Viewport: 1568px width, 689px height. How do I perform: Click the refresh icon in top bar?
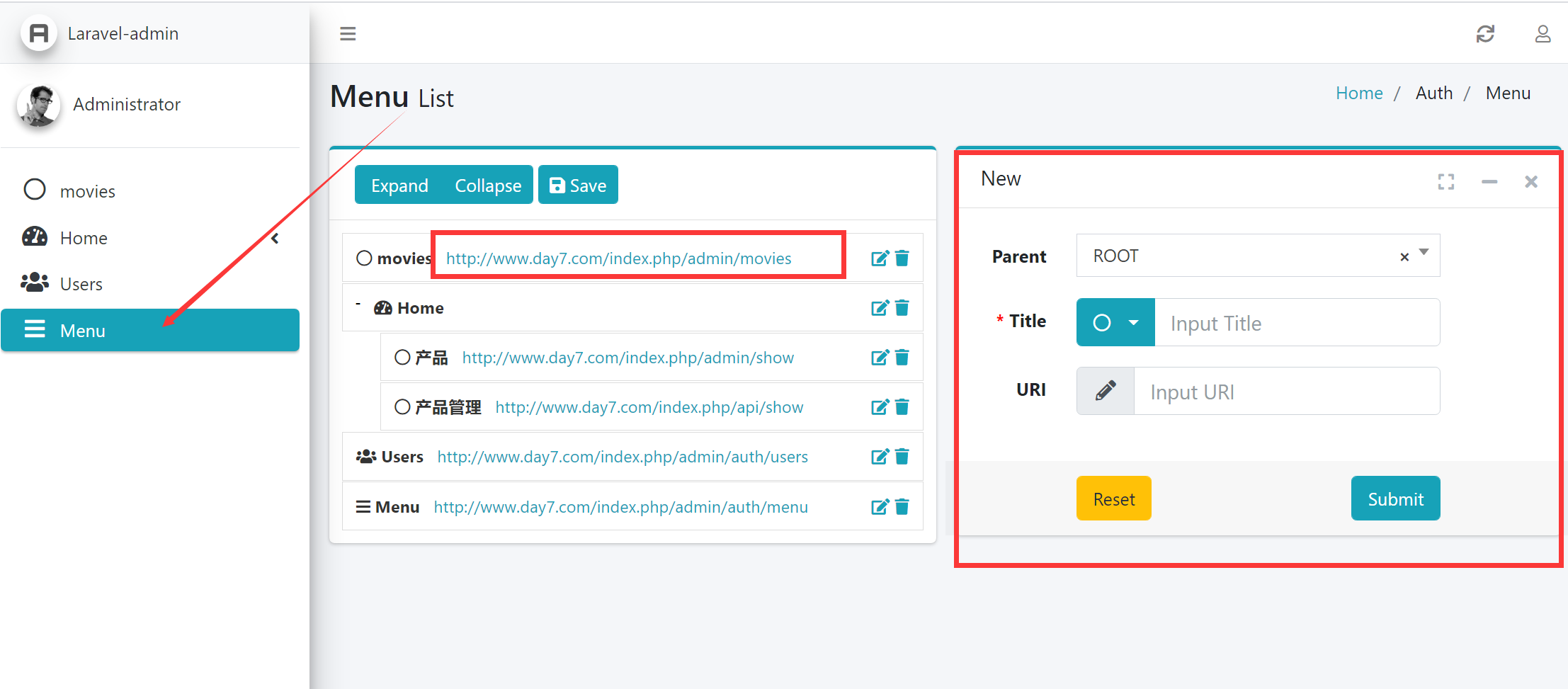click(x=1485, y=33)
